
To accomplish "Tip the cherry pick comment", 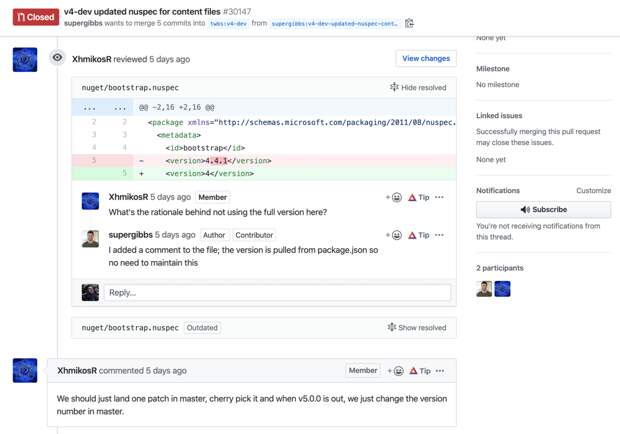I will point(420,371).
